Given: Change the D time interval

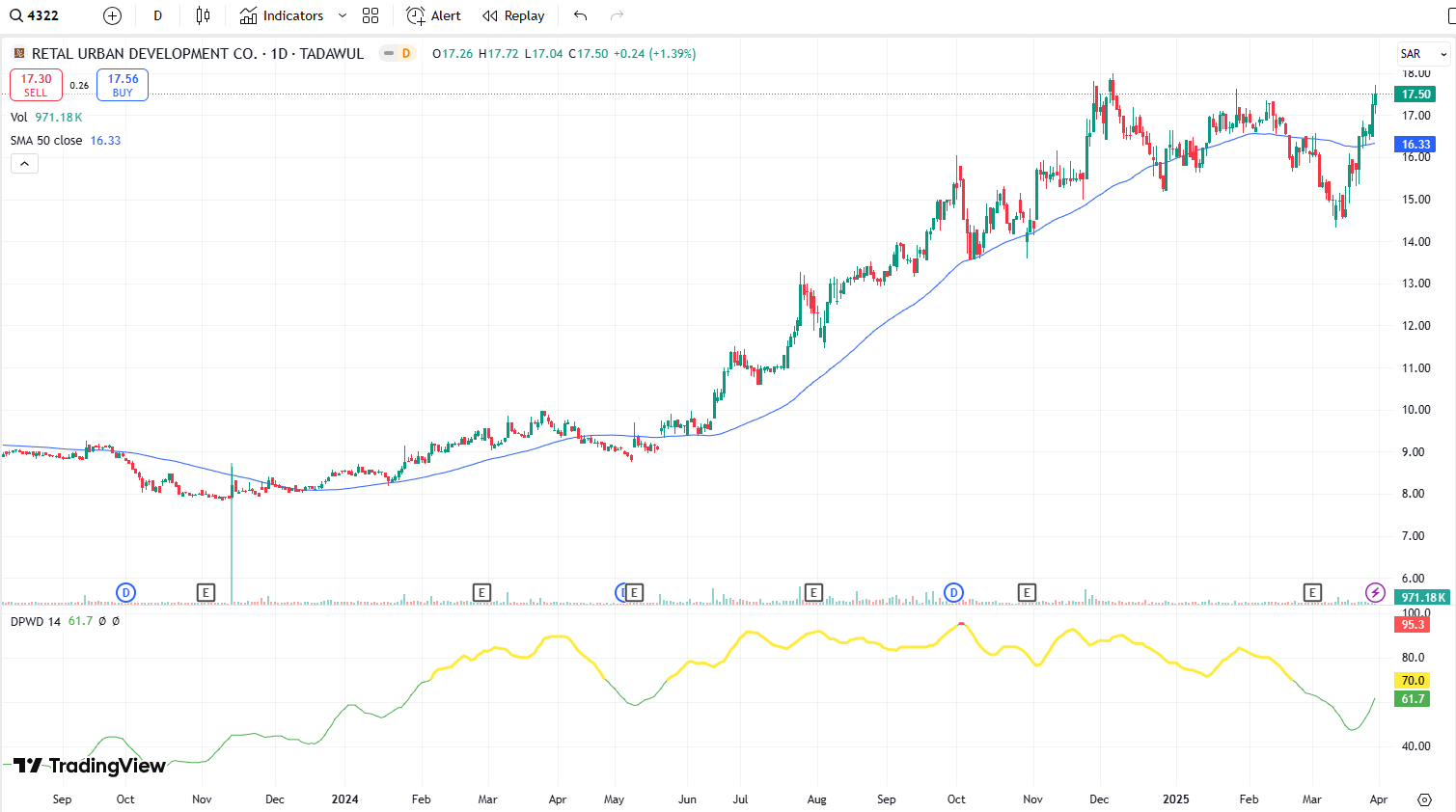Looking at the screenshot, I should pyautogui.click(x=158, y=15).
